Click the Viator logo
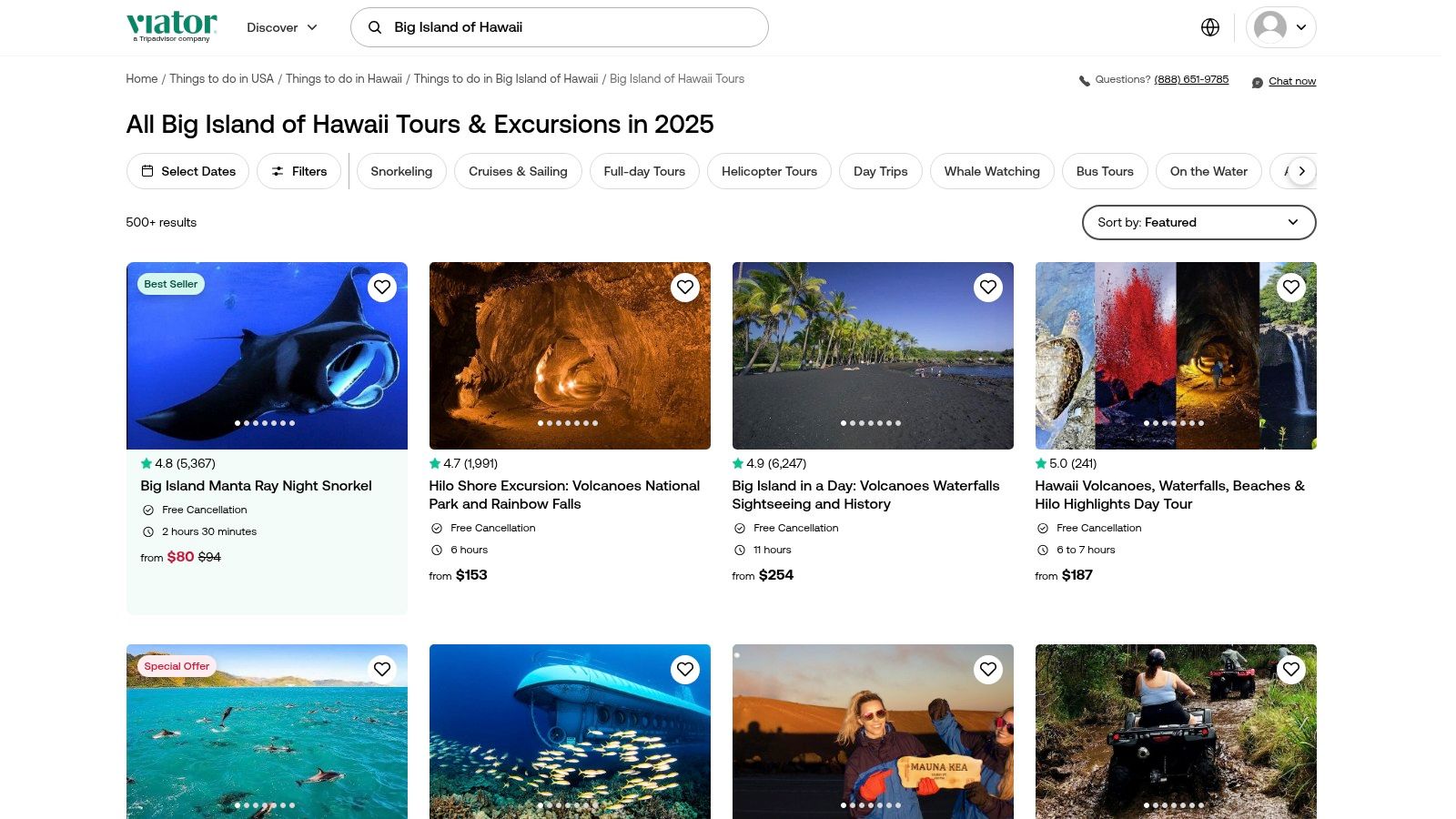Image resolution: width=1456 pixels, height=819 pixels. tap(172, 26)
